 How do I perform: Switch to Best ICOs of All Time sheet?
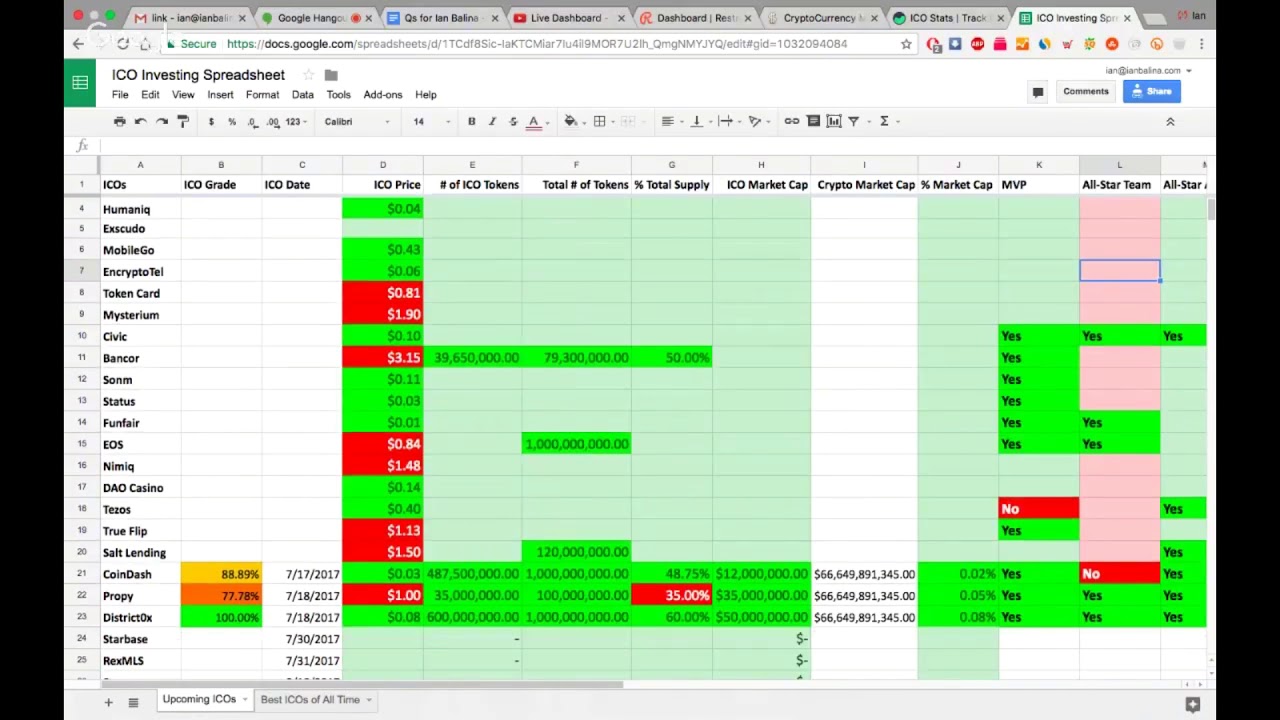(x=310, y=700)
